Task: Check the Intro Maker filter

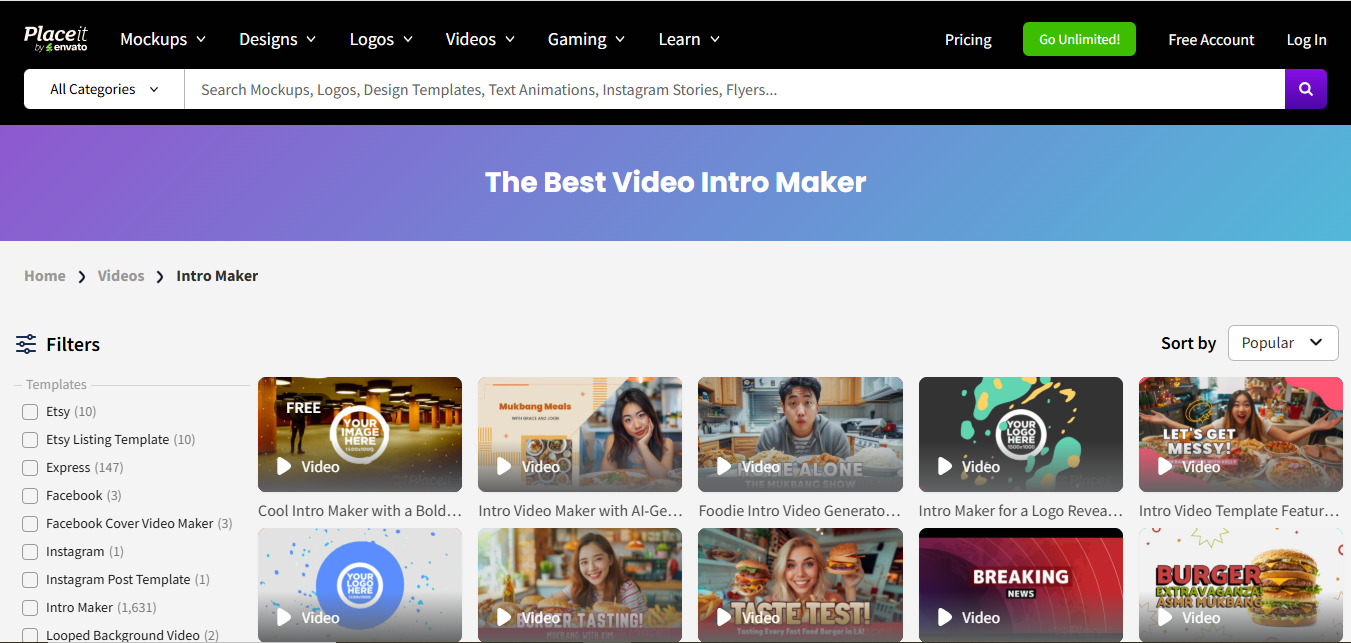Action: coord(29,607)
